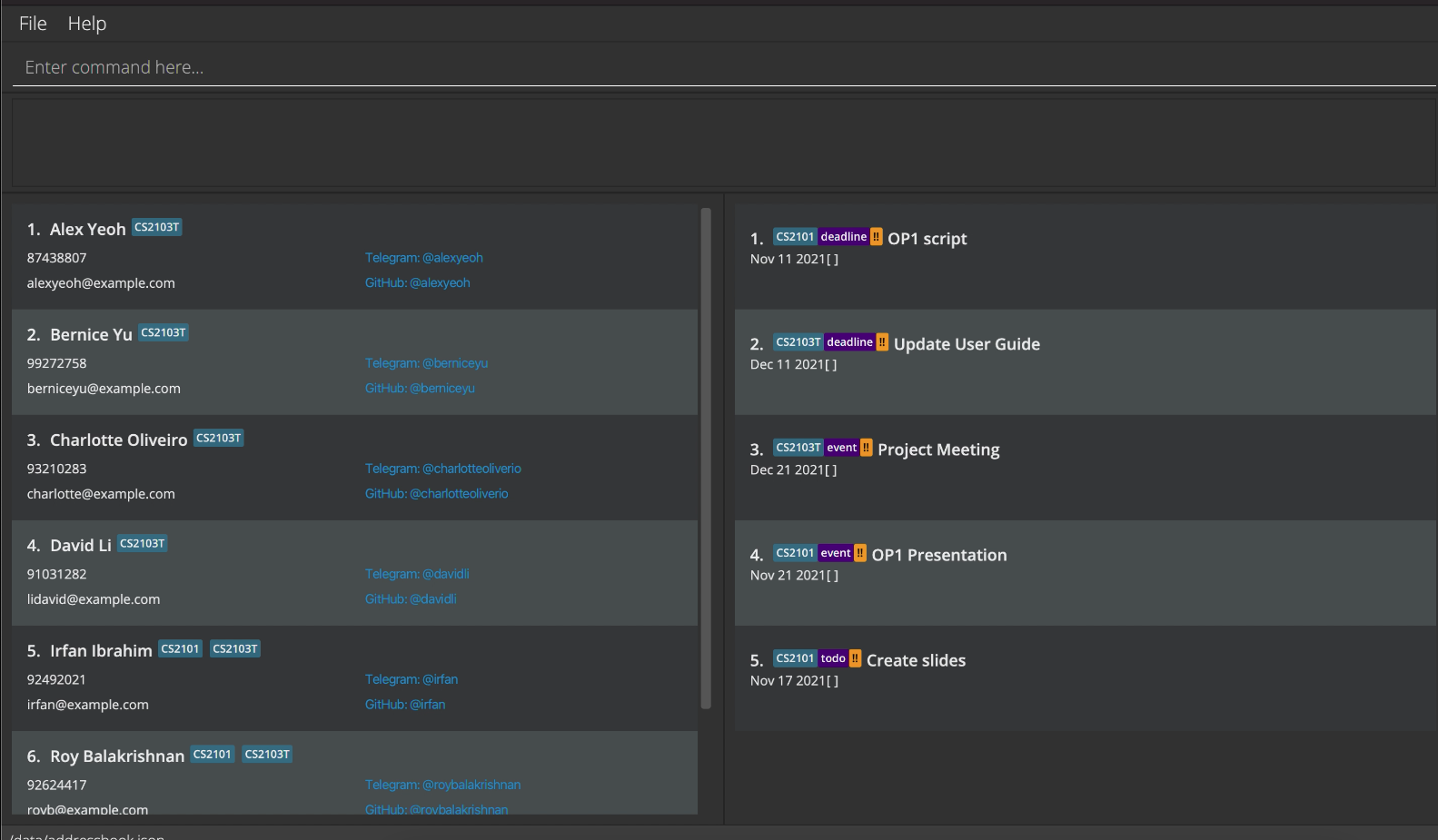This screenshot has width=1438, height=840.
Task: Click phone number 87438807
Action: pos(57,258)
